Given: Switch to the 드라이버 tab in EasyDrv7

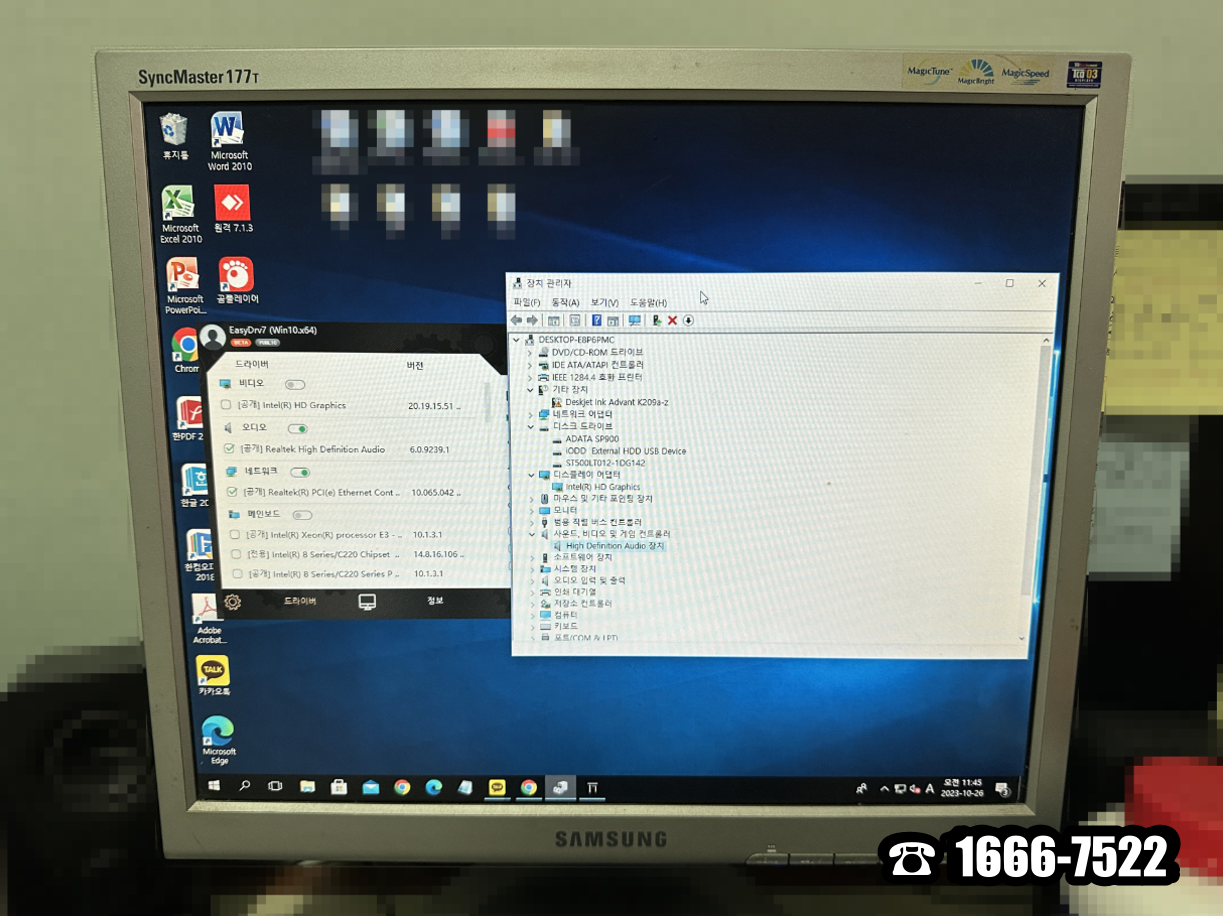Looking at the screenshot, I should click(300, 601).
